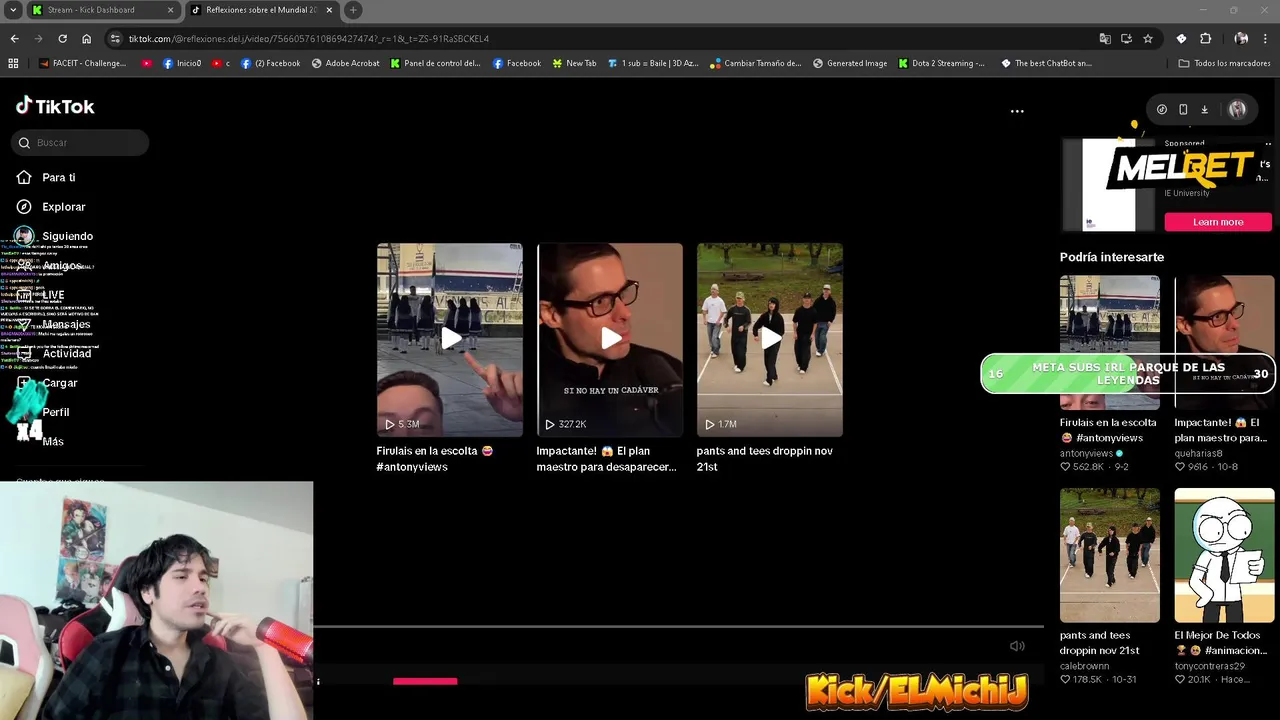Open the Cargar upload option
The width and height of the screenshot is (1280, 720).
pyautogui.click(x=60, y=383)
